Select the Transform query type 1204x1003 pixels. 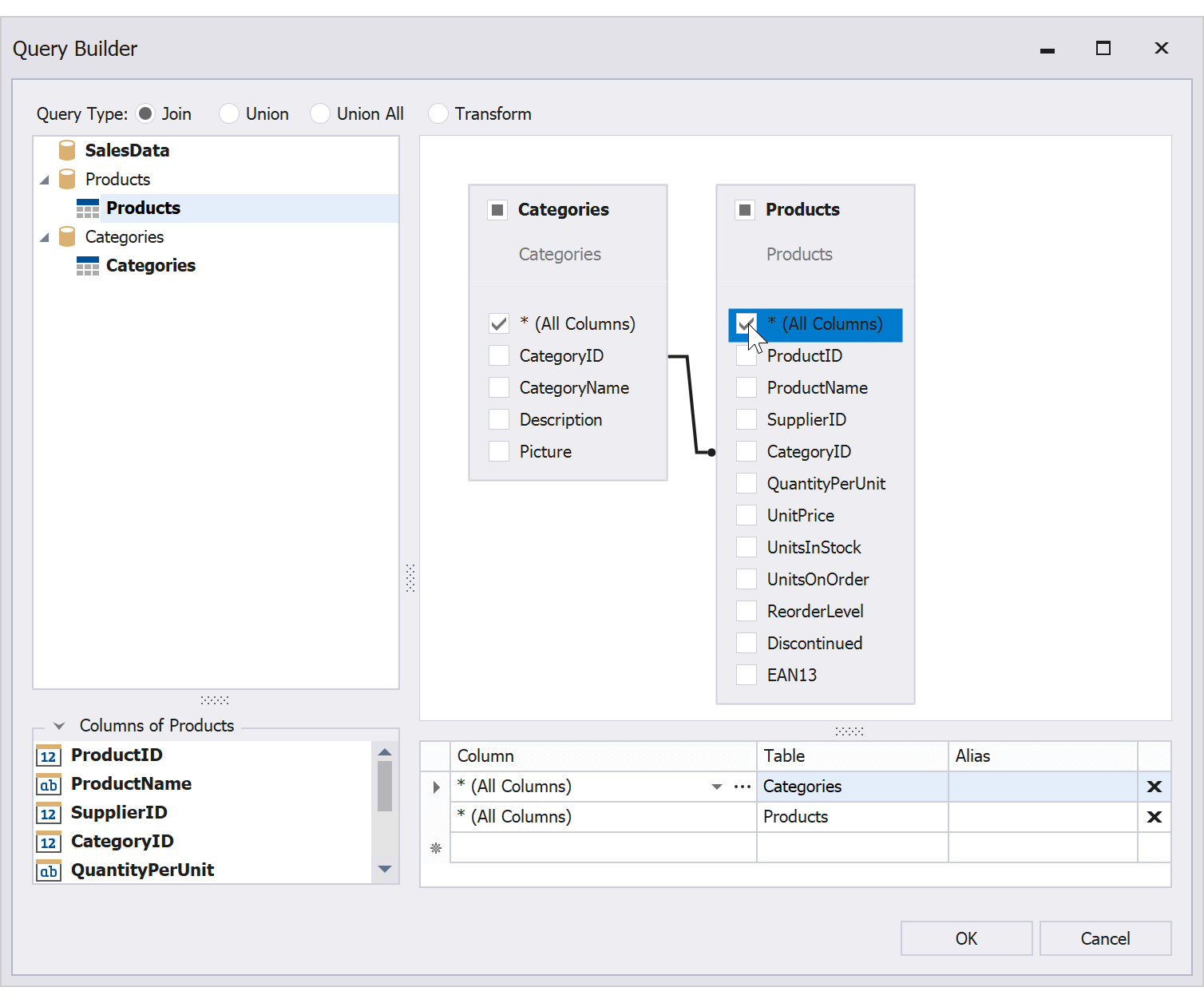438,113
